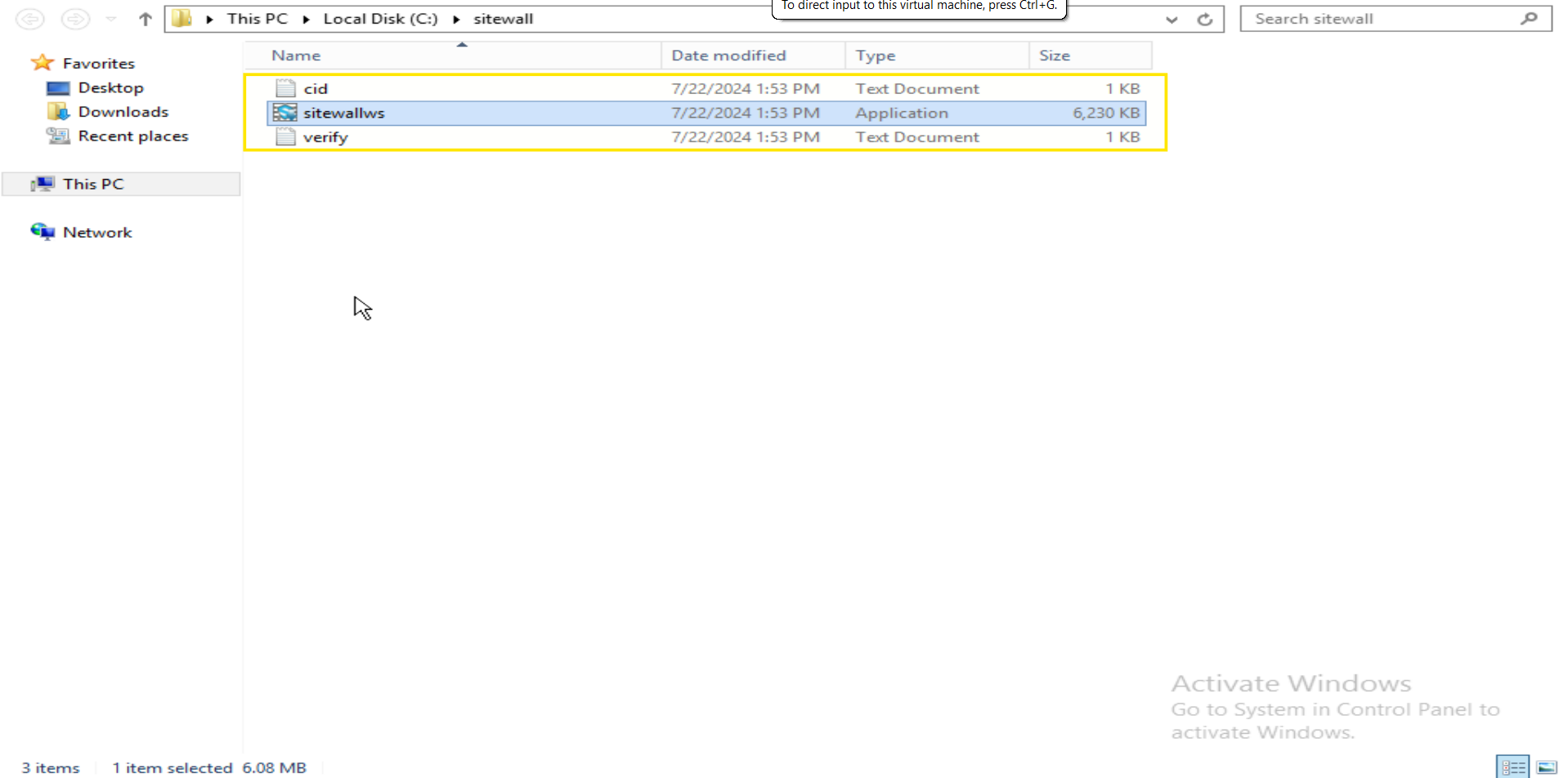The width and height of the screenshot is (1568, 778).
Task: Open Downloads in the navigation pane
Action: (123, 112)
